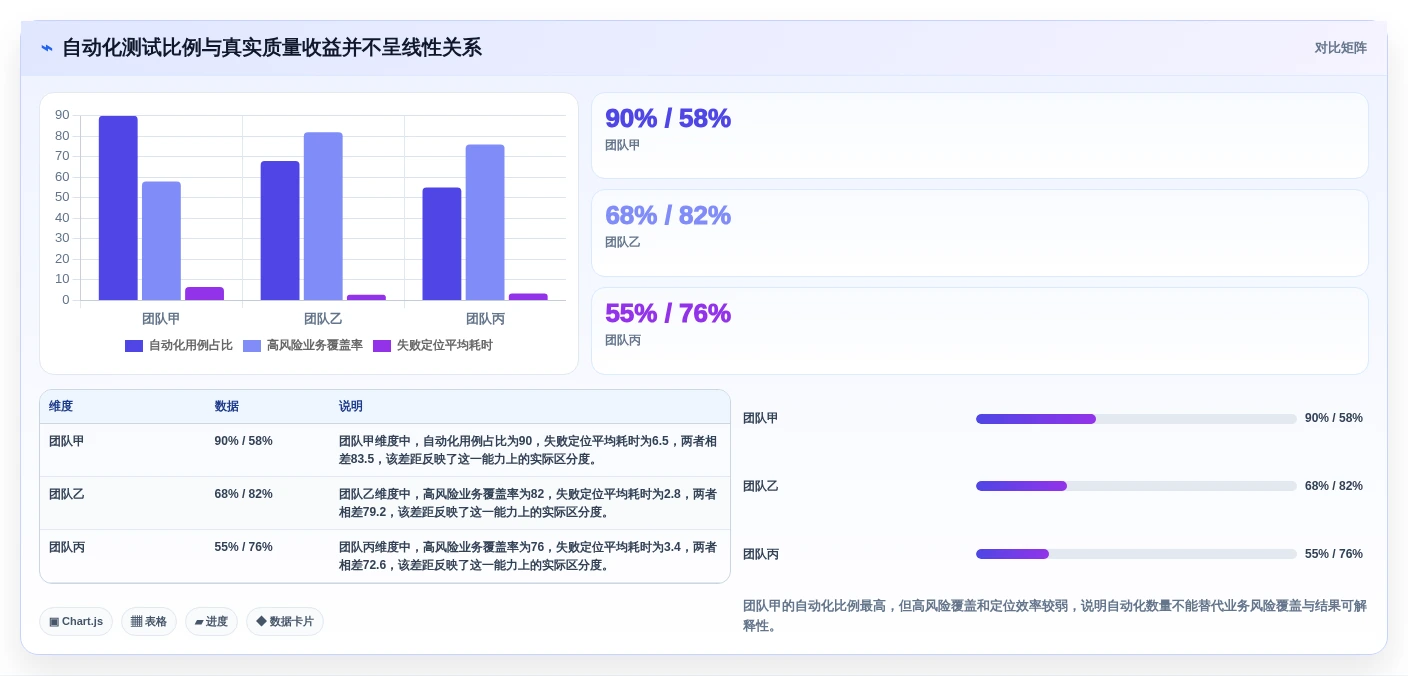Click 团队乙 progress bar

tap(1136, 486)
